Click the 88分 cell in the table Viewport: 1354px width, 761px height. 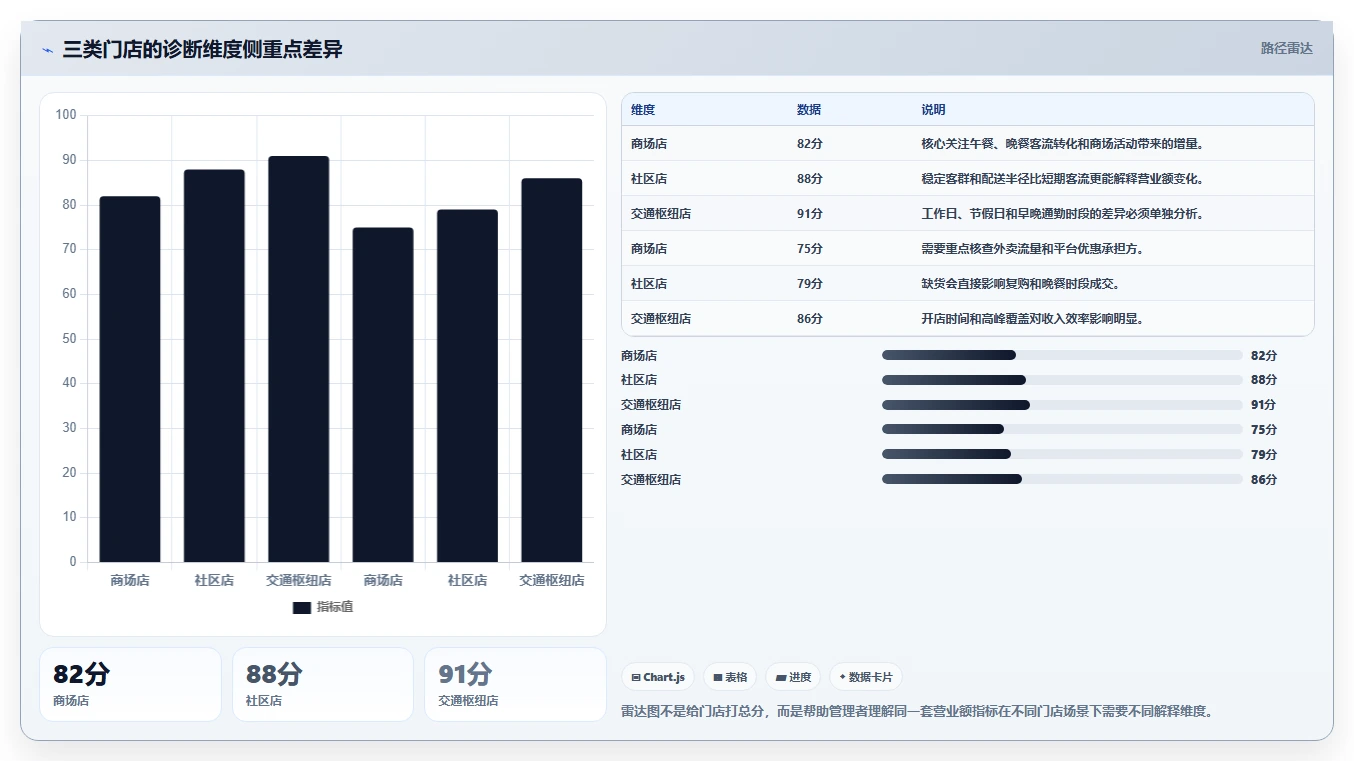tap(810, 179)
